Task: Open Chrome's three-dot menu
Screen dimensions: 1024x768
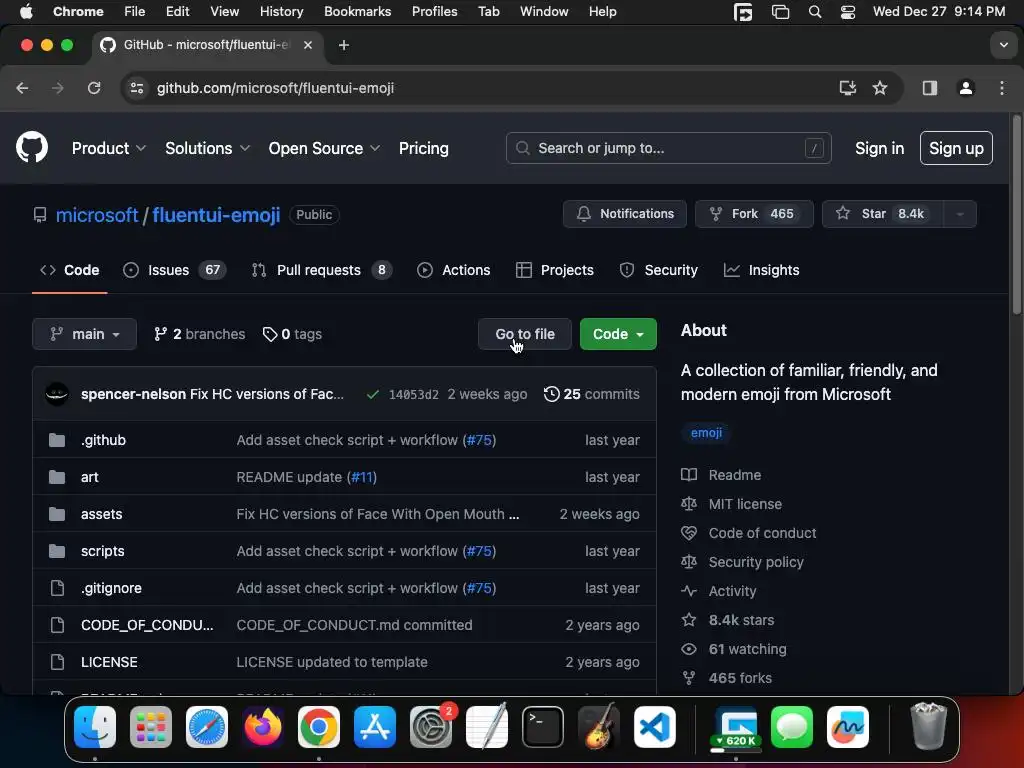Action: (x=1002, y=88)
